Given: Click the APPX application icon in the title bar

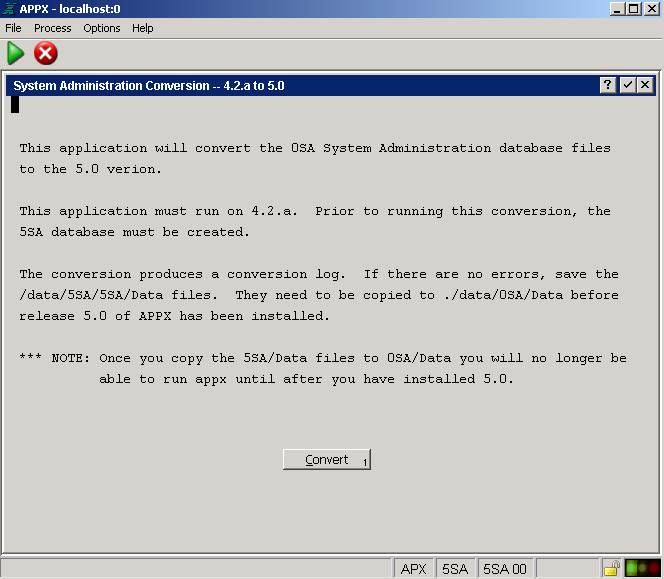Looking at the screenshot, I should 9,9.
